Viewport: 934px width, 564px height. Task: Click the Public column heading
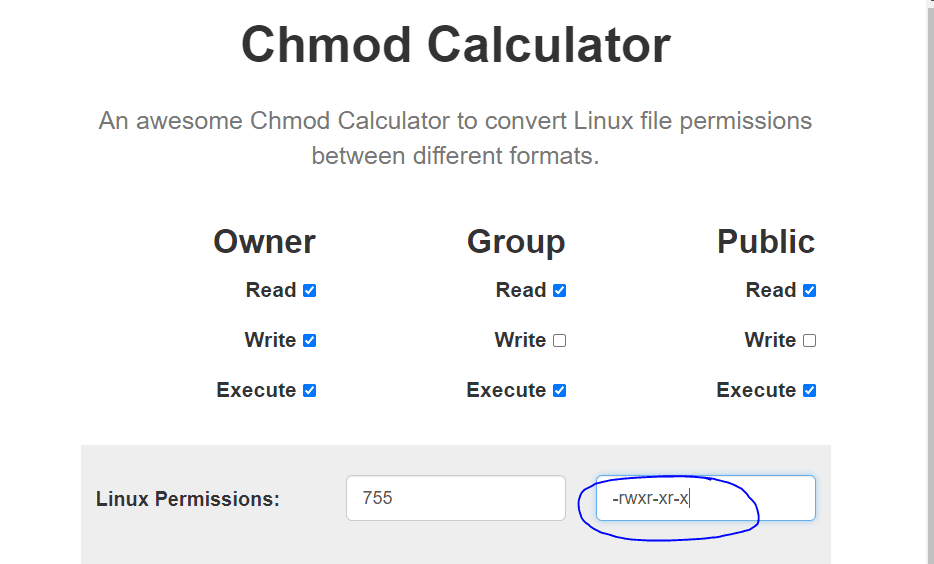(x=766, y=242)
